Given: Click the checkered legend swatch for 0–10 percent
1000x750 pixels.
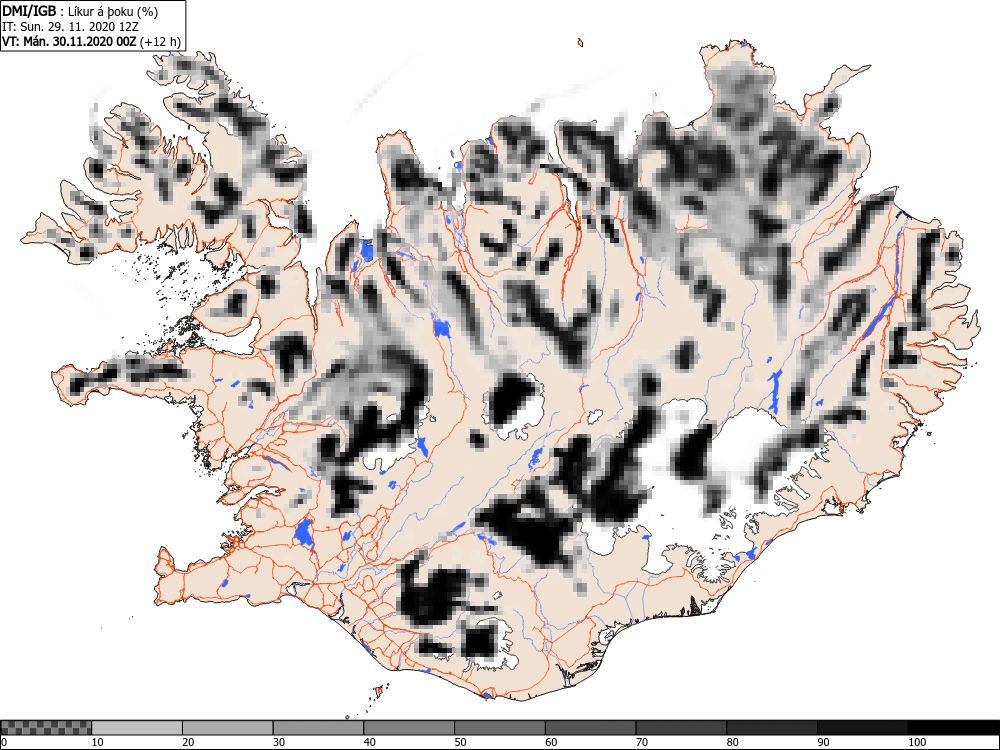Looking at the screenshot, I should 47,728.
